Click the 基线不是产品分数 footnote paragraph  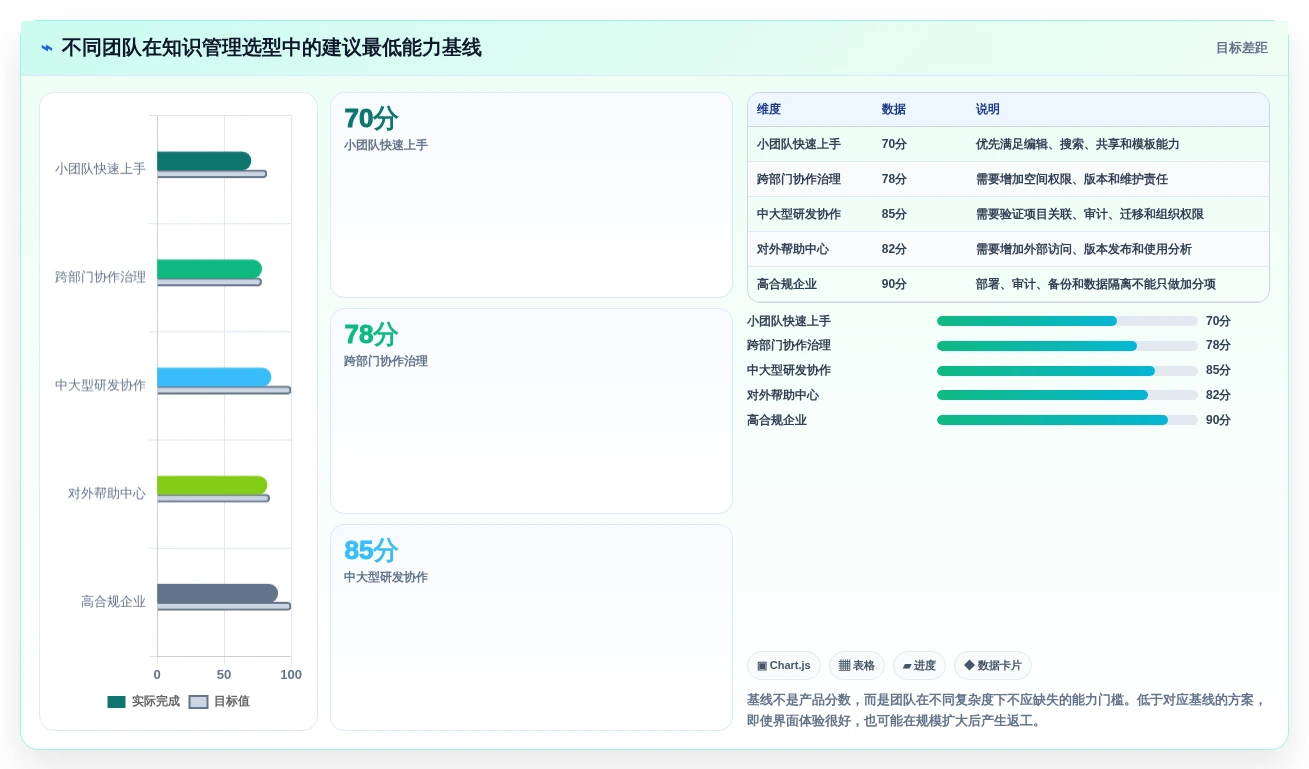(x=1007, y=710)
